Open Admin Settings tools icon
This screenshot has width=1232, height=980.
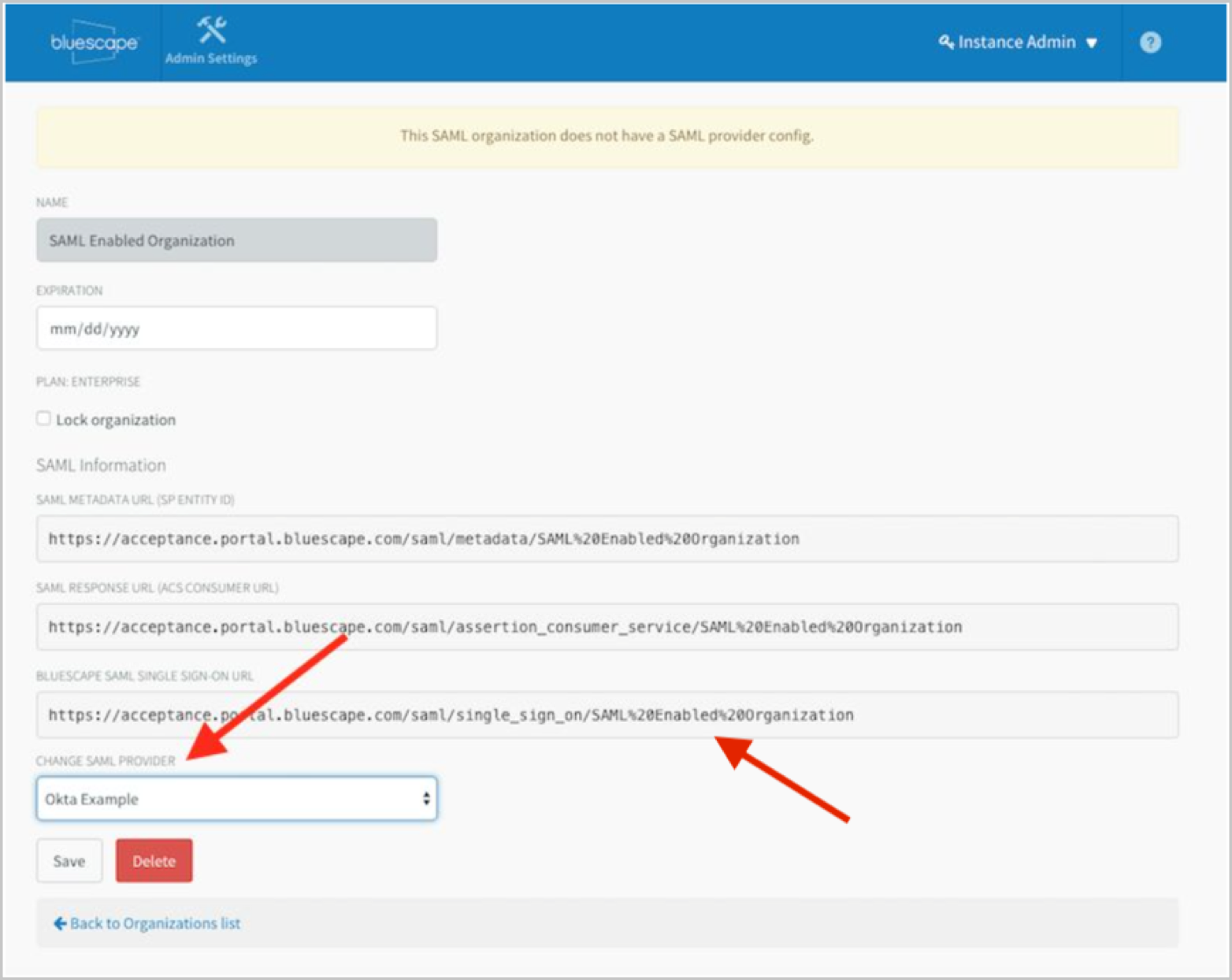pyautogui.click(x=211, y=30)
